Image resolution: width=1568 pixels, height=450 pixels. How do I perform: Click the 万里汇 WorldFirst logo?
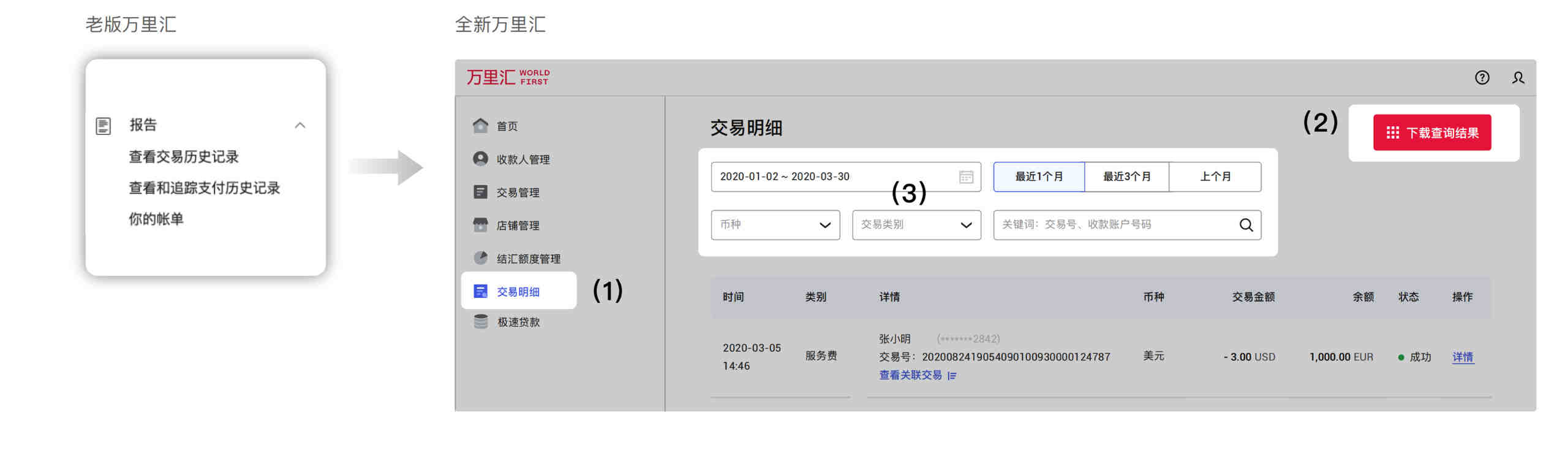coord(508,77)
